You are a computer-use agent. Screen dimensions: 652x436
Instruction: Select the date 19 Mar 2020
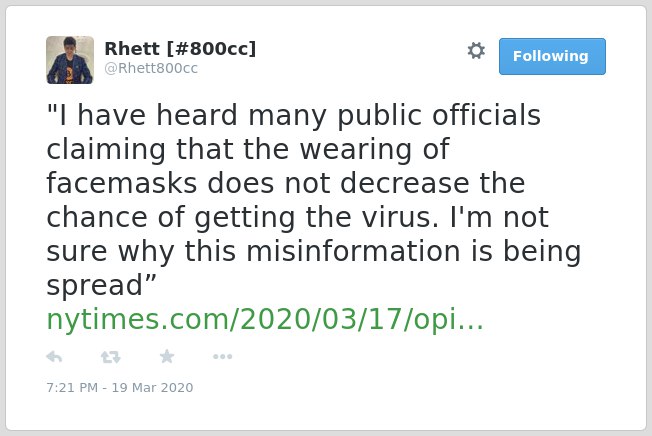point(152,387)
